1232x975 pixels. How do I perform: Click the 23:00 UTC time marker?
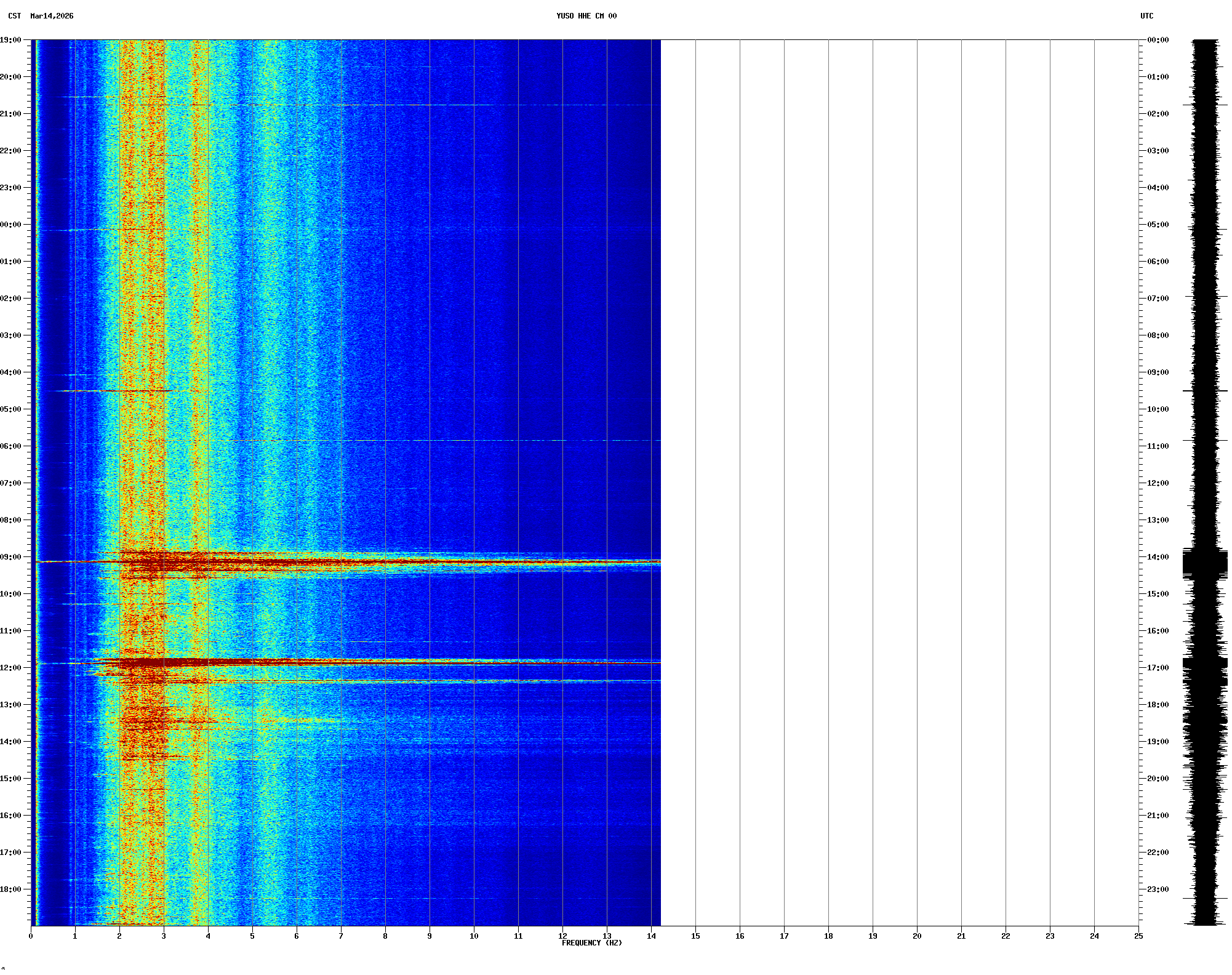[1158, 889]
